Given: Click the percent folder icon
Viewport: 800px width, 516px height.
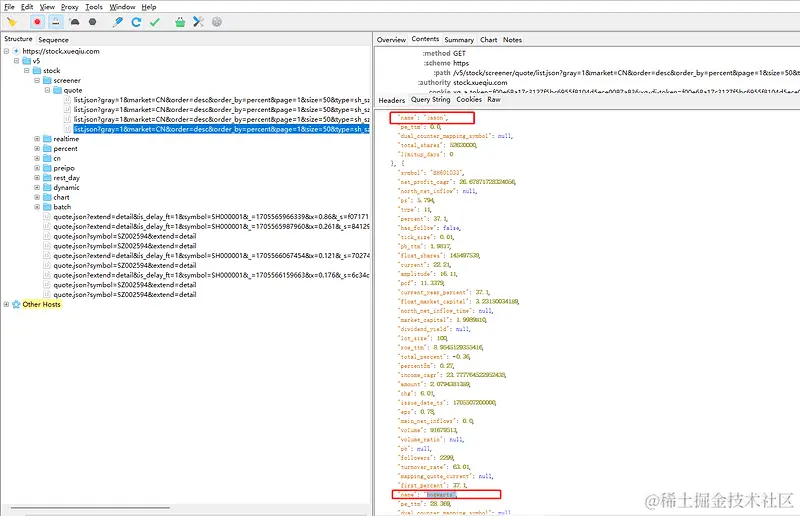Looking at the screenshot, I should 47,149.
